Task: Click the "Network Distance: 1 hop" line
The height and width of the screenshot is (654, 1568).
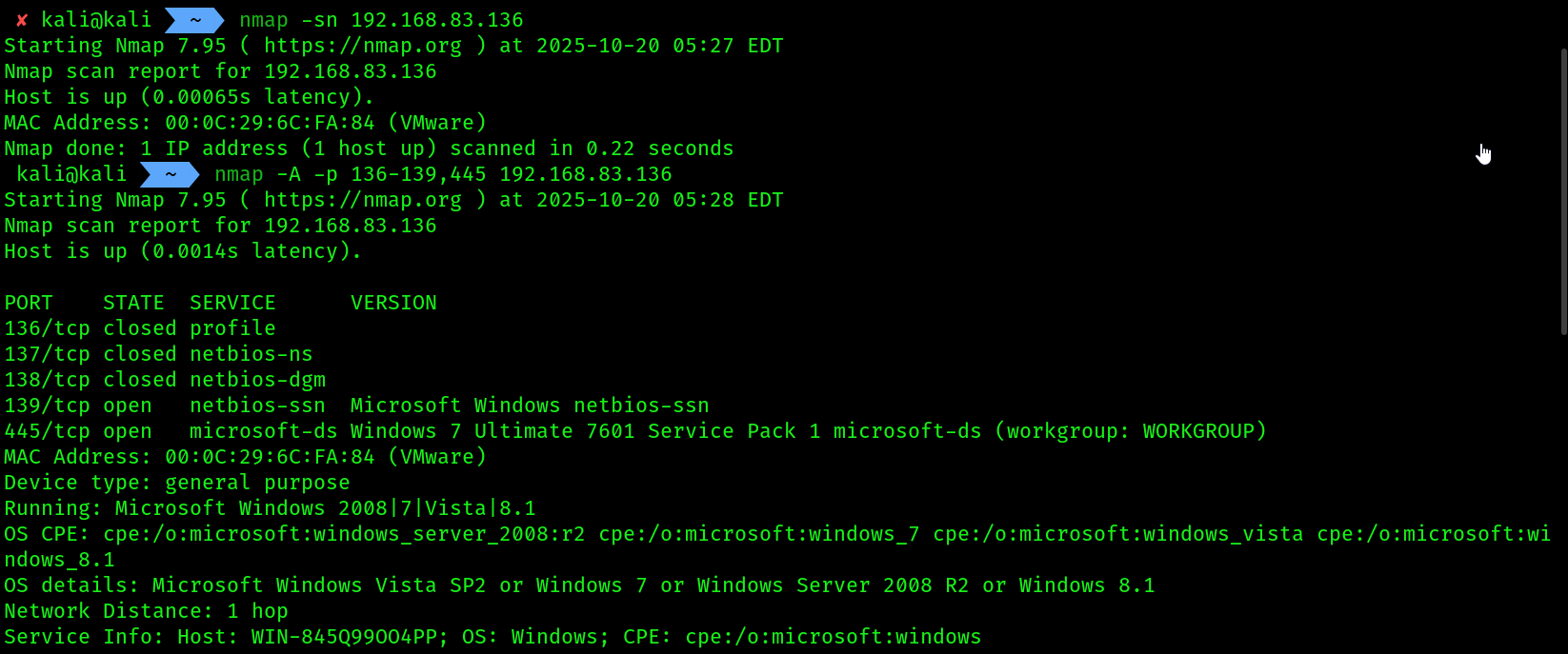Action: [146, 611]
